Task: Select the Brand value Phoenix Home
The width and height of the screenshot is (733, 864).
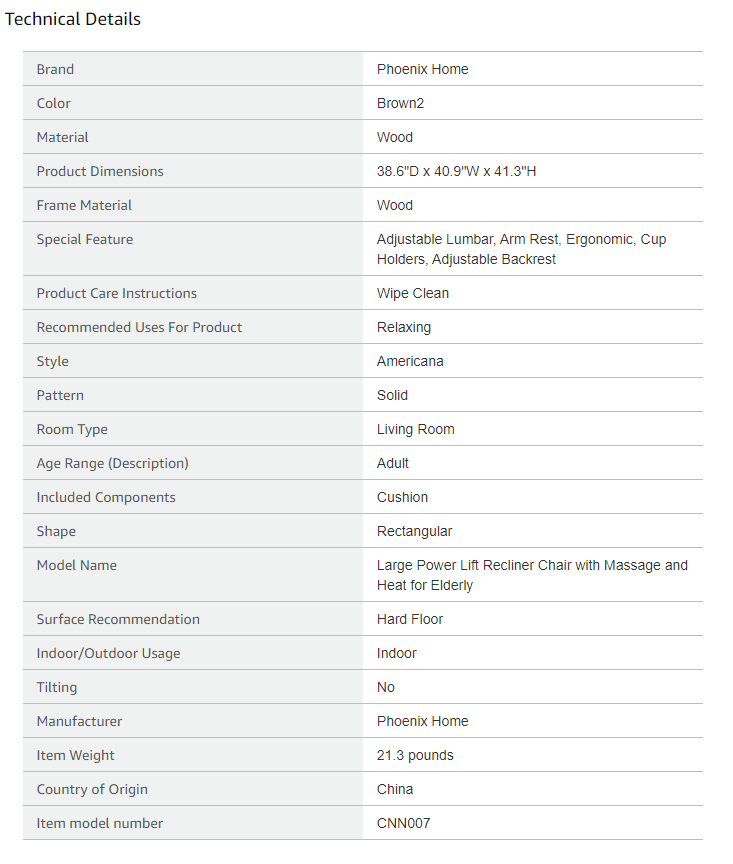Action: 422,69
